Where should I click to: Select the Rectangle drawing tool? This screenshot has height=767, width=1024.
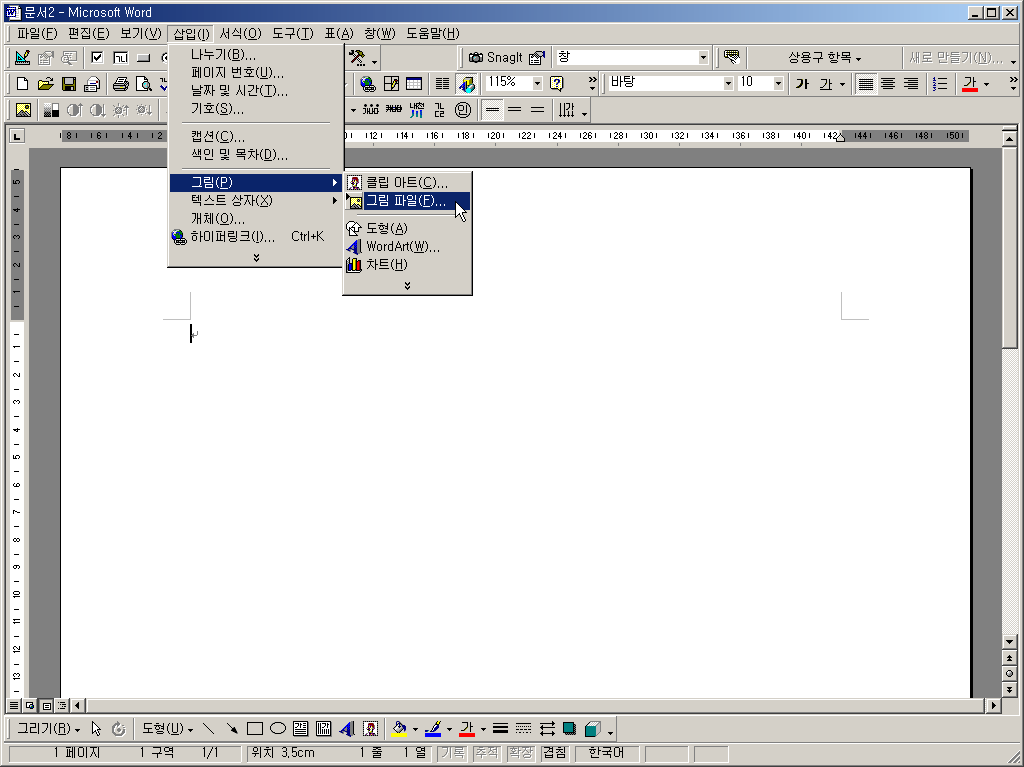click(x=255, y=729)
